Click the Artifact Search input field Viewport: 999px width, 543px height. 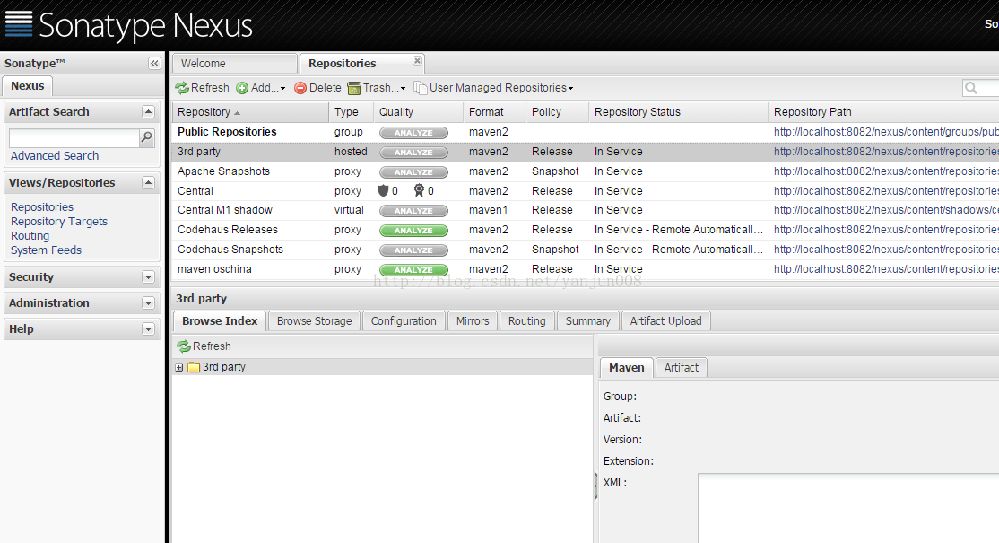[74, 138]
